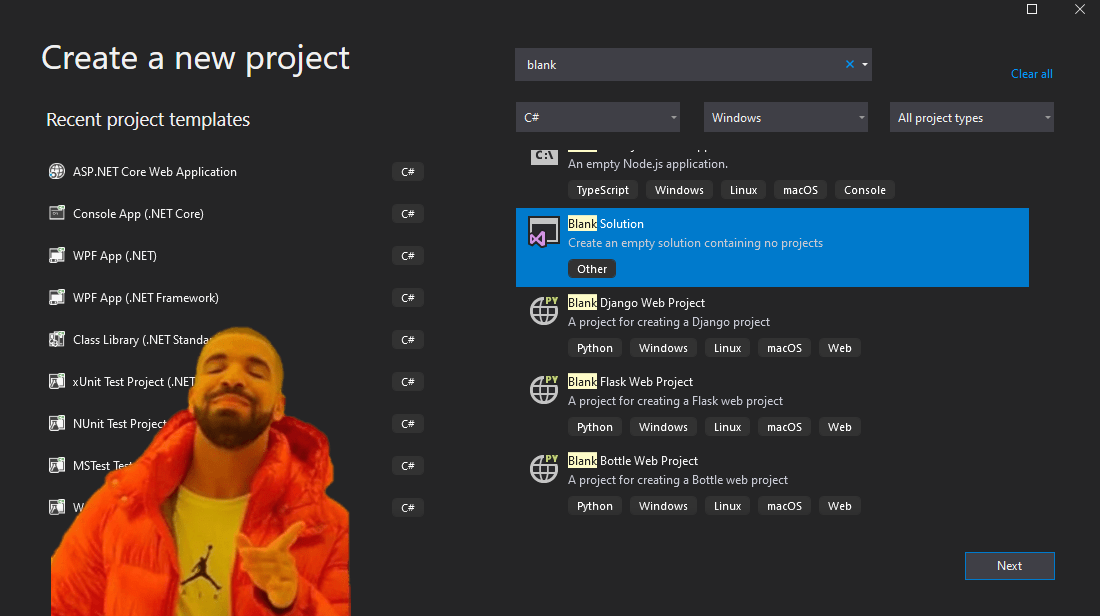
Task: Click the xUnit Test Project icon
Action: coord(57,382)
